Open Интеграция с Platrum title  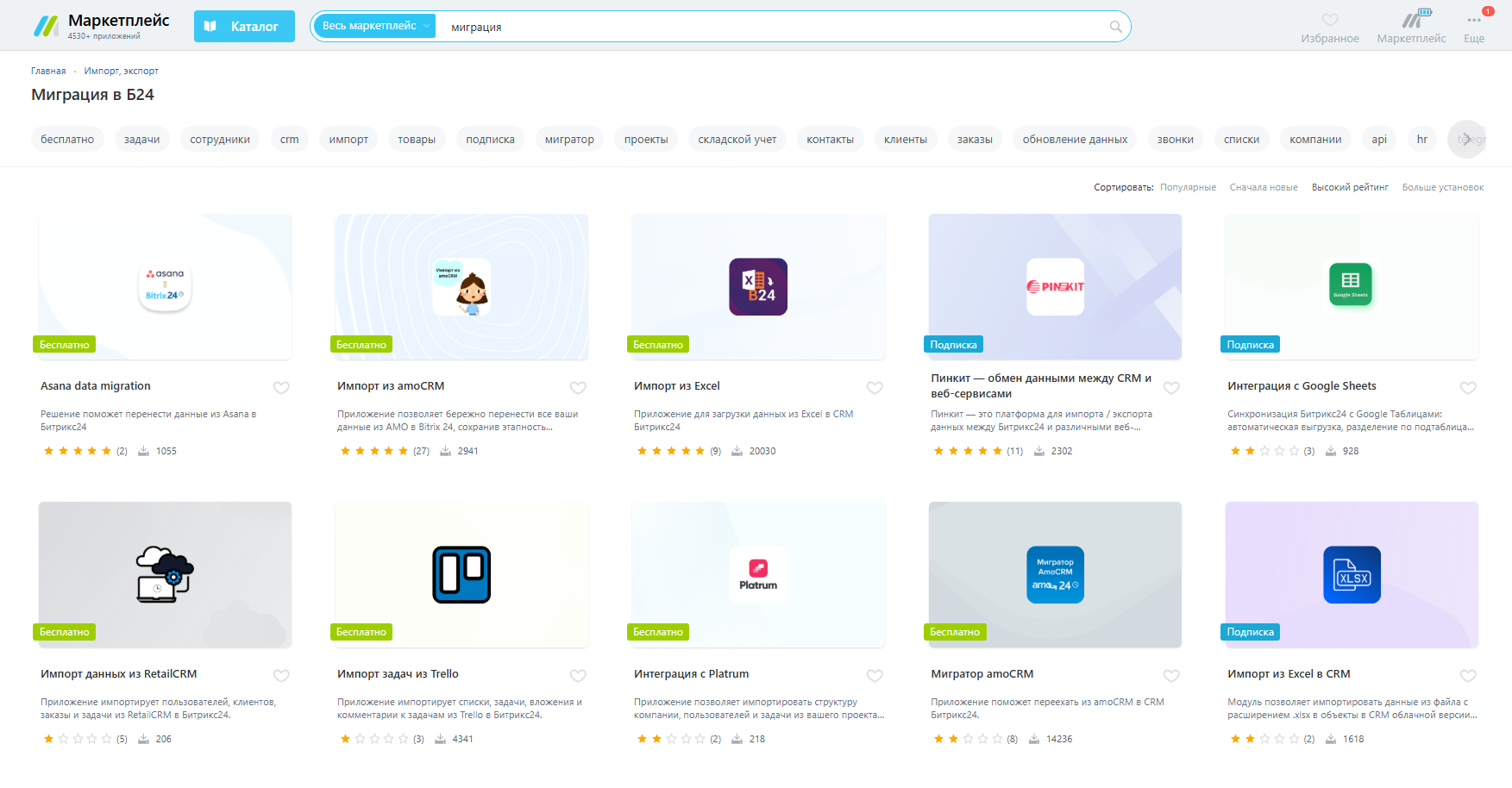pos(691,674)
